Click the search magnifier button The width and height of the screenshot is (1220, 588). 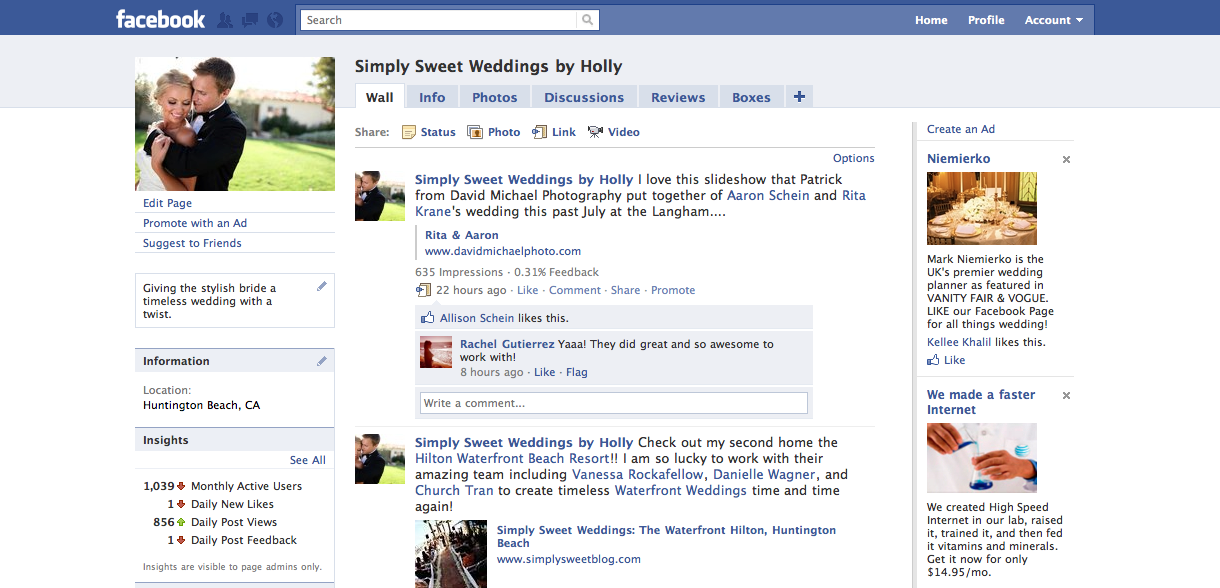coord(588,19)
